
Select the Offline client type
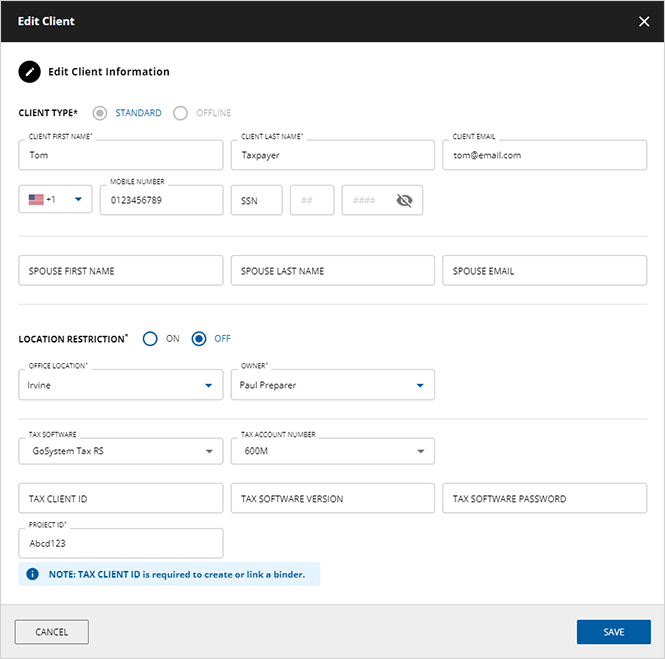pyautogui.click(x=180, y=113)
